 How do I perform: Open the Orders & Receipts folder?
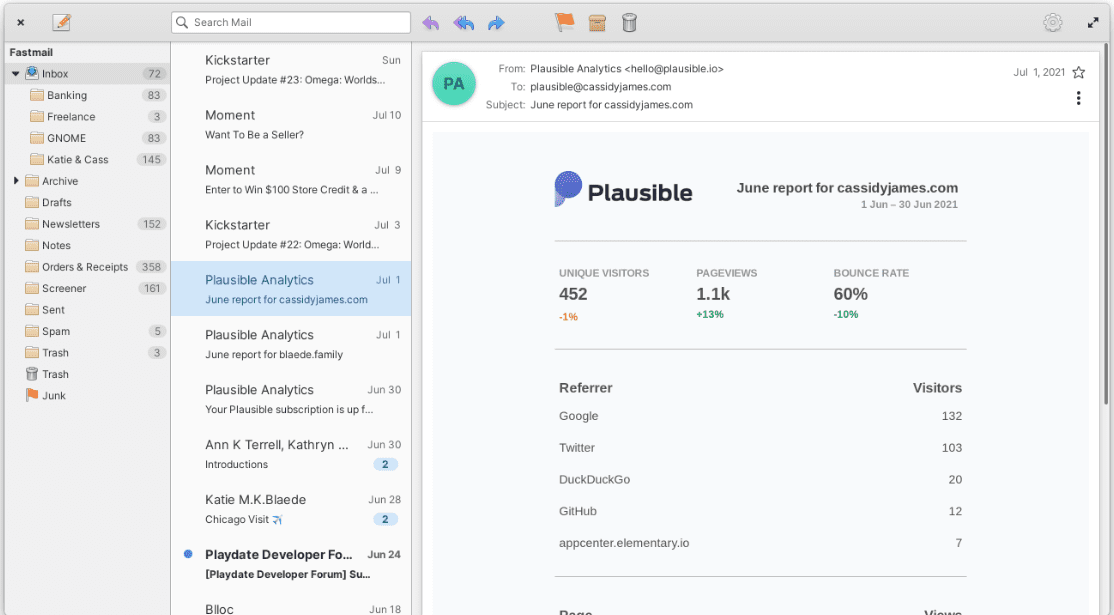[x=87, y=267]
